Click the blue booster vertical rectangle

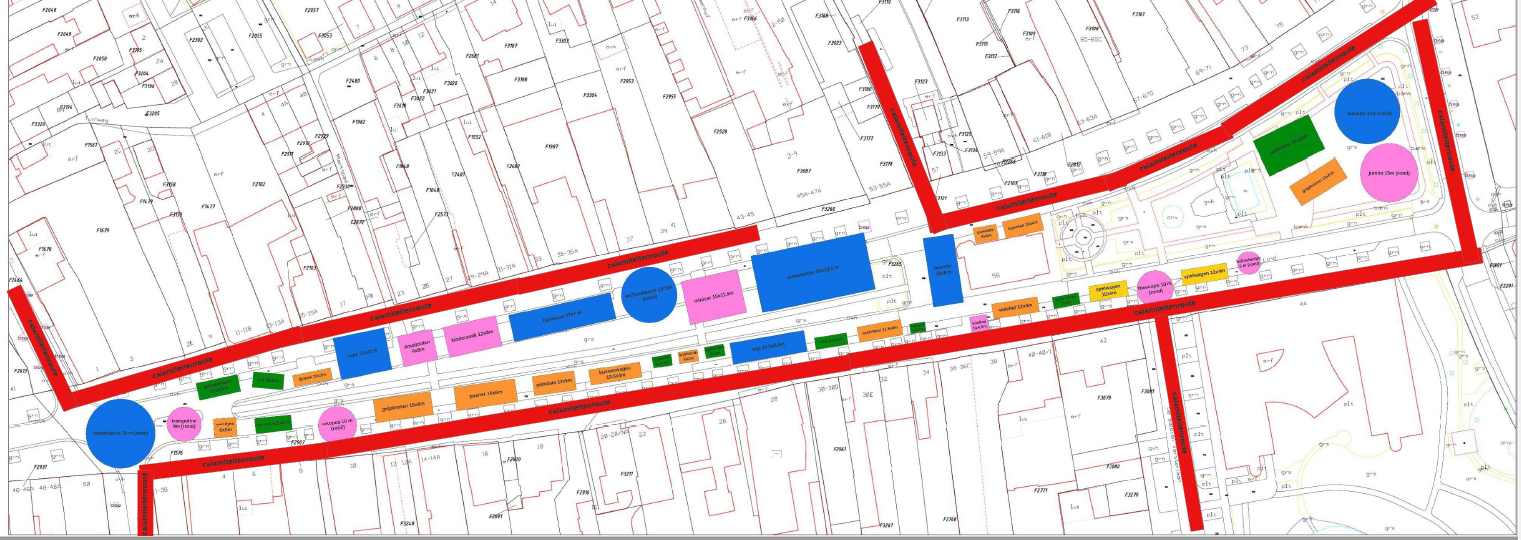click(942, 270)
